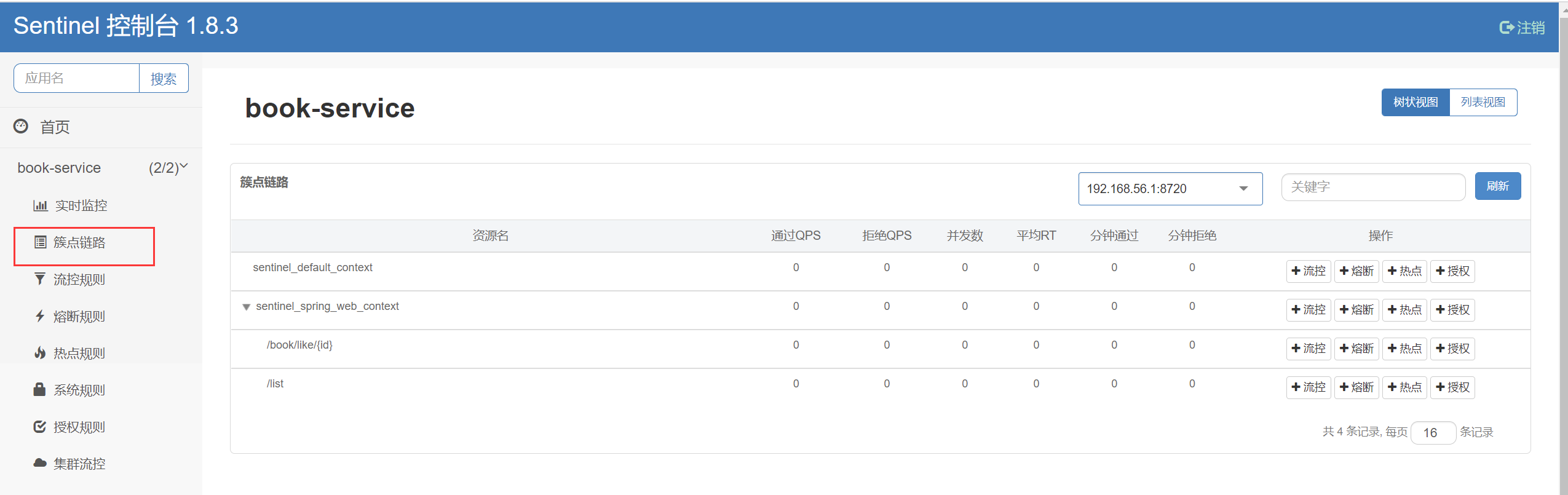Click the /book/like/{id} resource name
This screenshot has width=1568, height=495.
click(x=299, y=345)
